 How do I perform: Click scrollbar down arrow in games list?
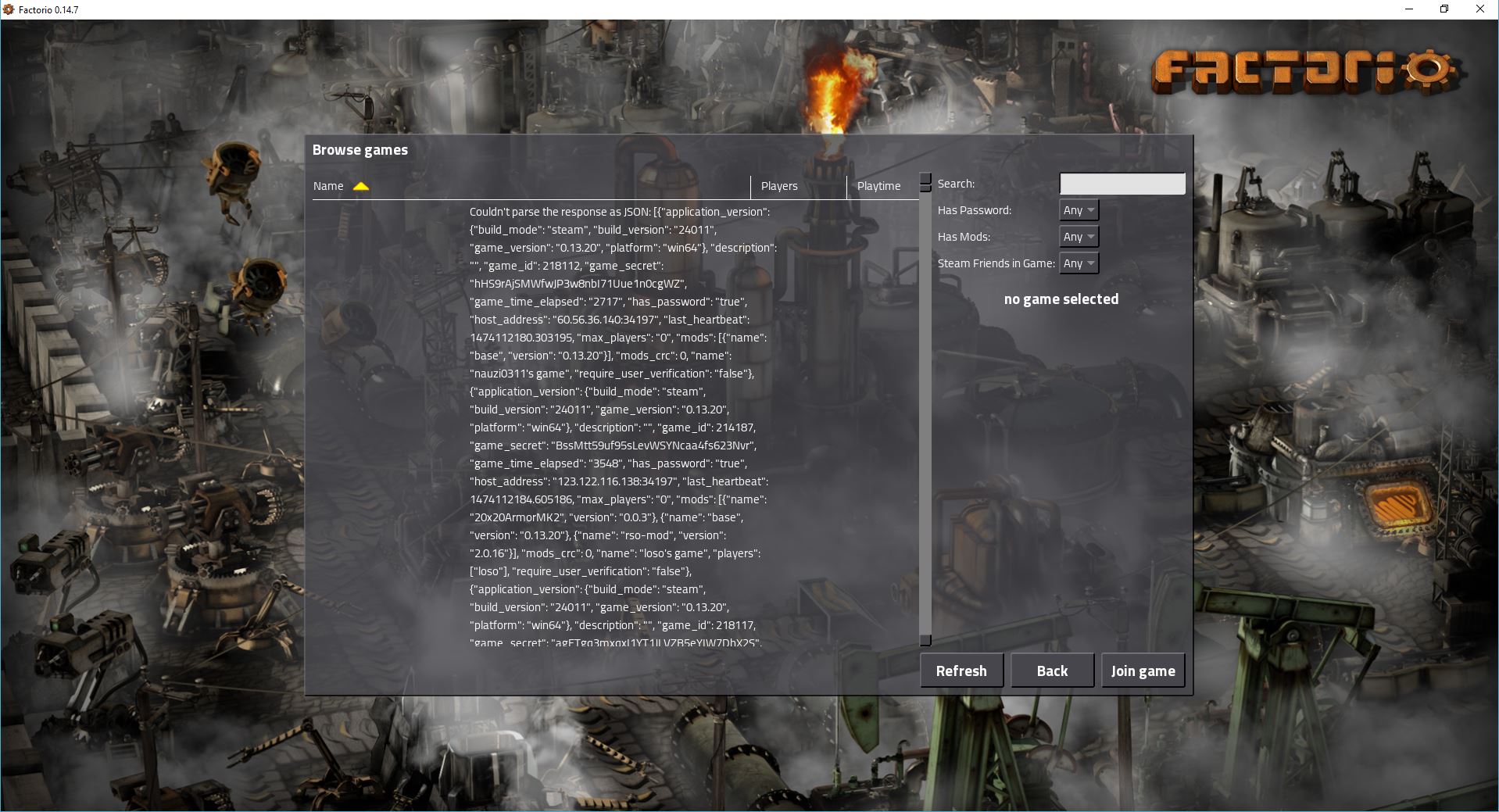pos(925,641)
